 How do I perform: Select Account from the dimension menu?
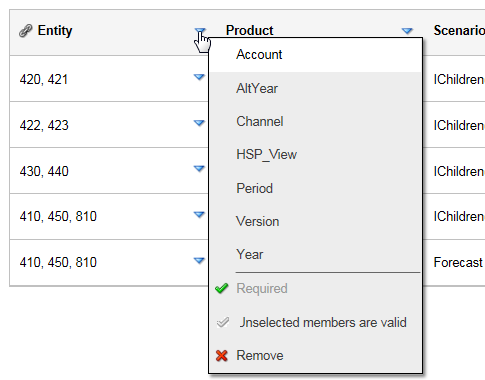[315, 55]
